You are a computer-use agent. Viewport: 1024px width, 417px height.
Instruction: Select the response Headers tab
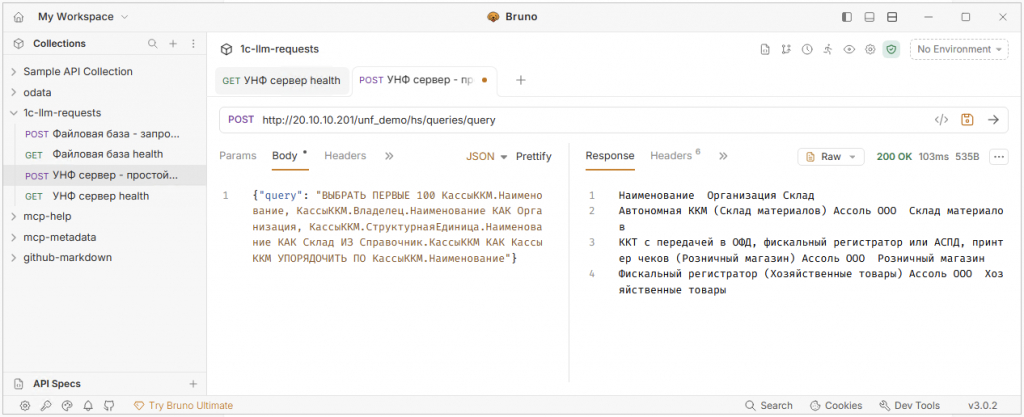[x=671, y=156]
